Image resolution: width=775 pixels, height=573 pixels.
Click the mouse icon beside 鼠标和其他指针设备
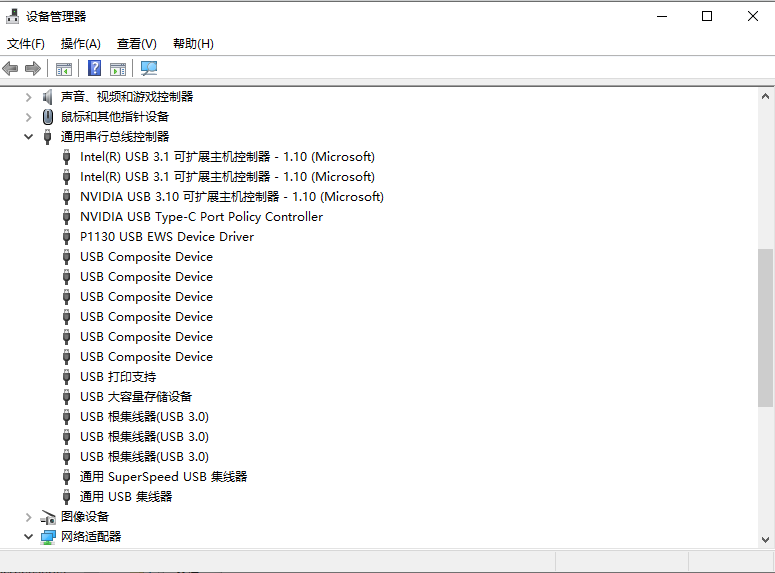click(x=47, y=117)
